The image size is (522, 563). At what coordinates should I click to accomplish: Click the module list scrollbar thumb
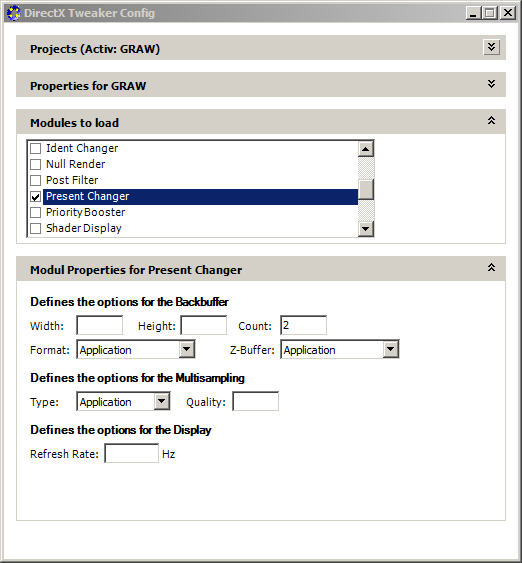(365, 189)
